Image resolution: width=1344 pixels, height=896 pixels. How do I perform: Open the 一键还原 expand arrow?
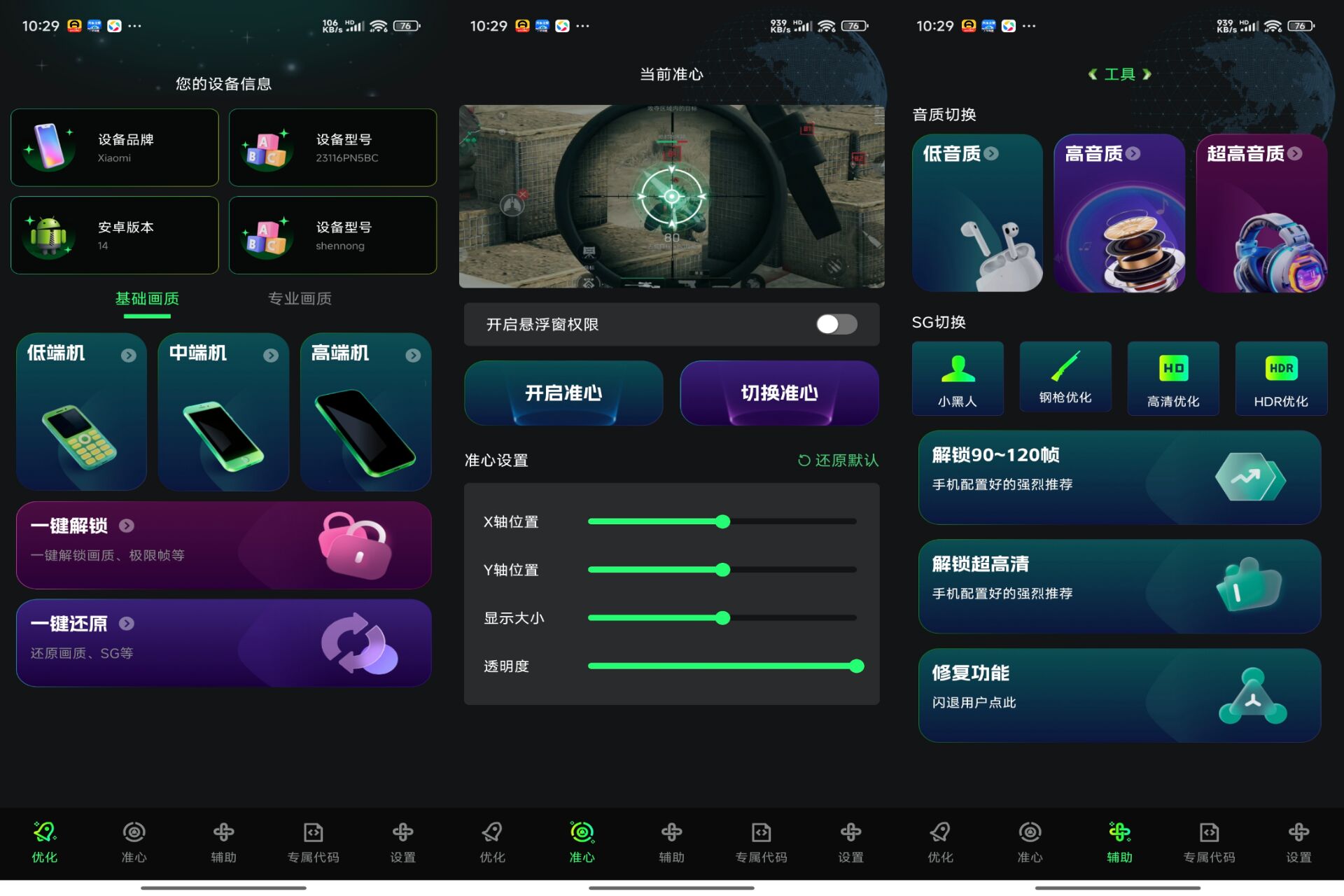coord(127,623)
